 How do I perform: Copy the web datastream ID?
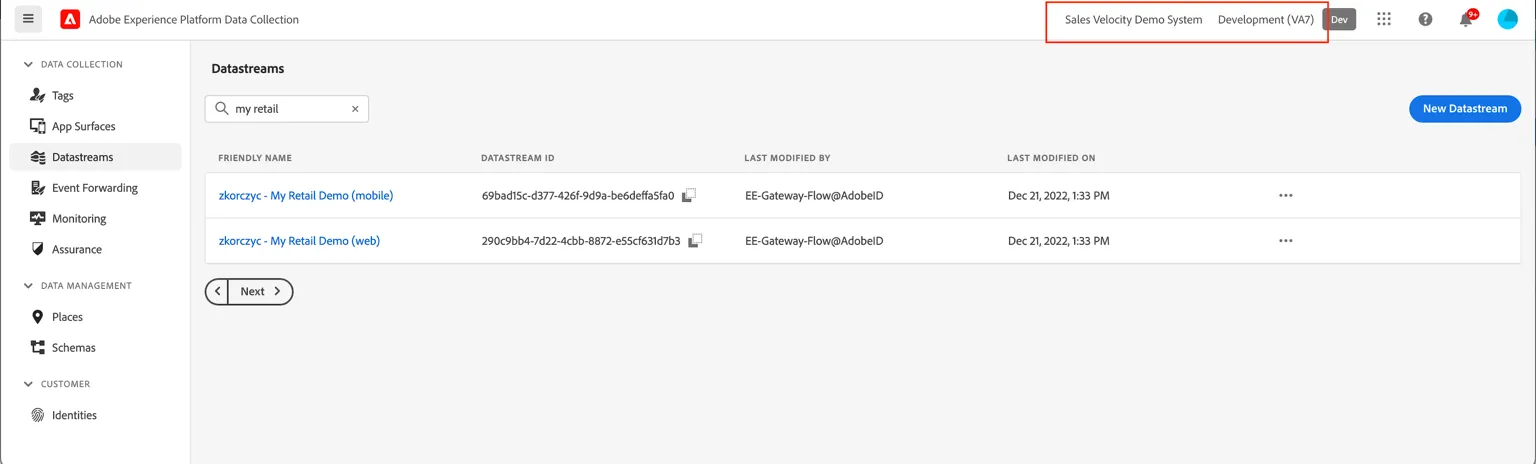(x=695, y=241)
